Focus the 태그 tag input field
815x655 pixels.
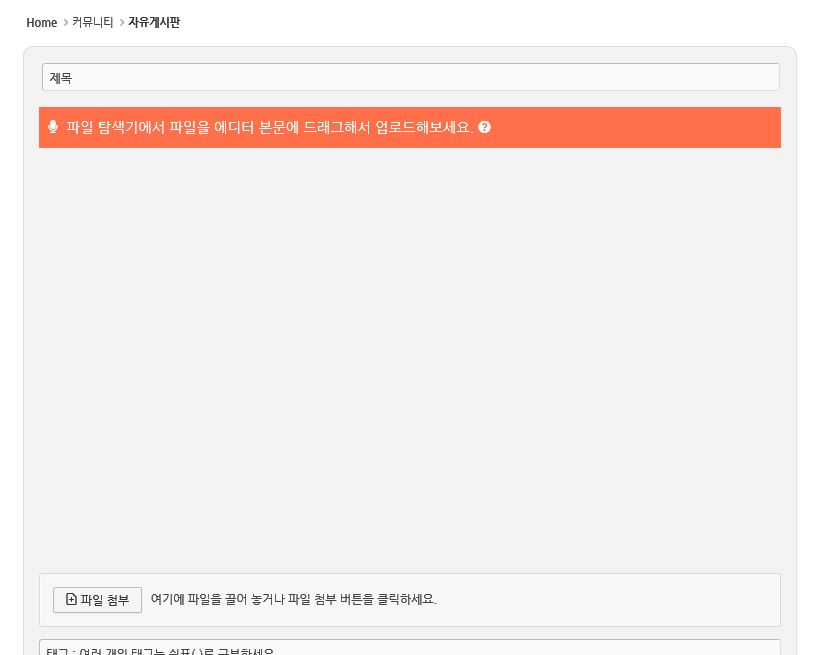[x=410, y=648]
